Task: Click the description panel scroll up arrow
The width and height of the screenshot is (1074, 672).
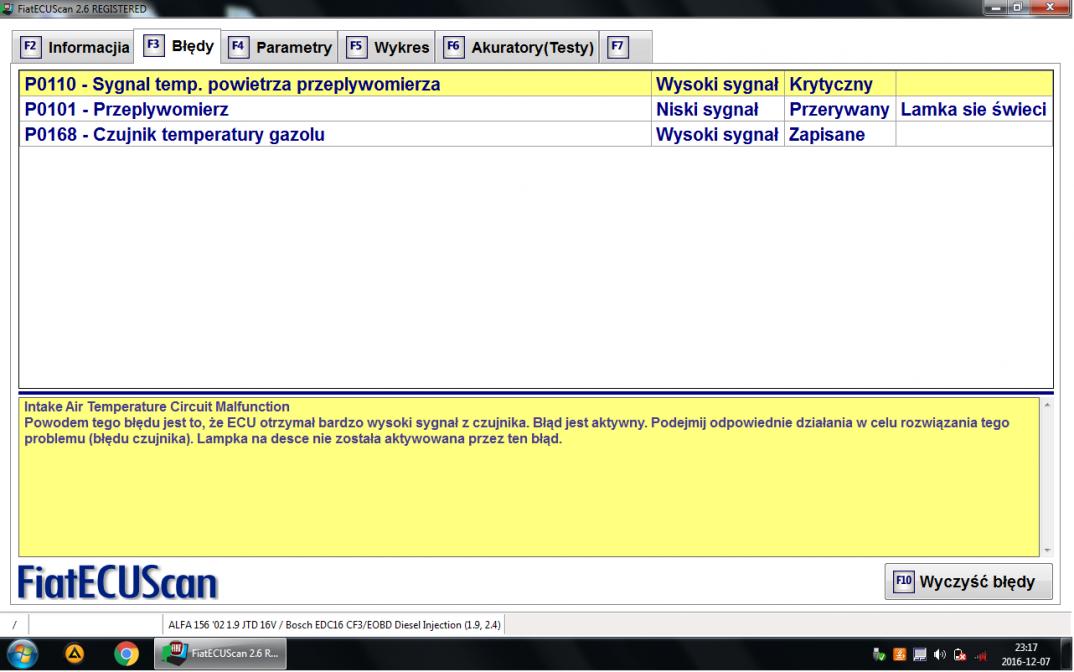Action: (1047, 405)
